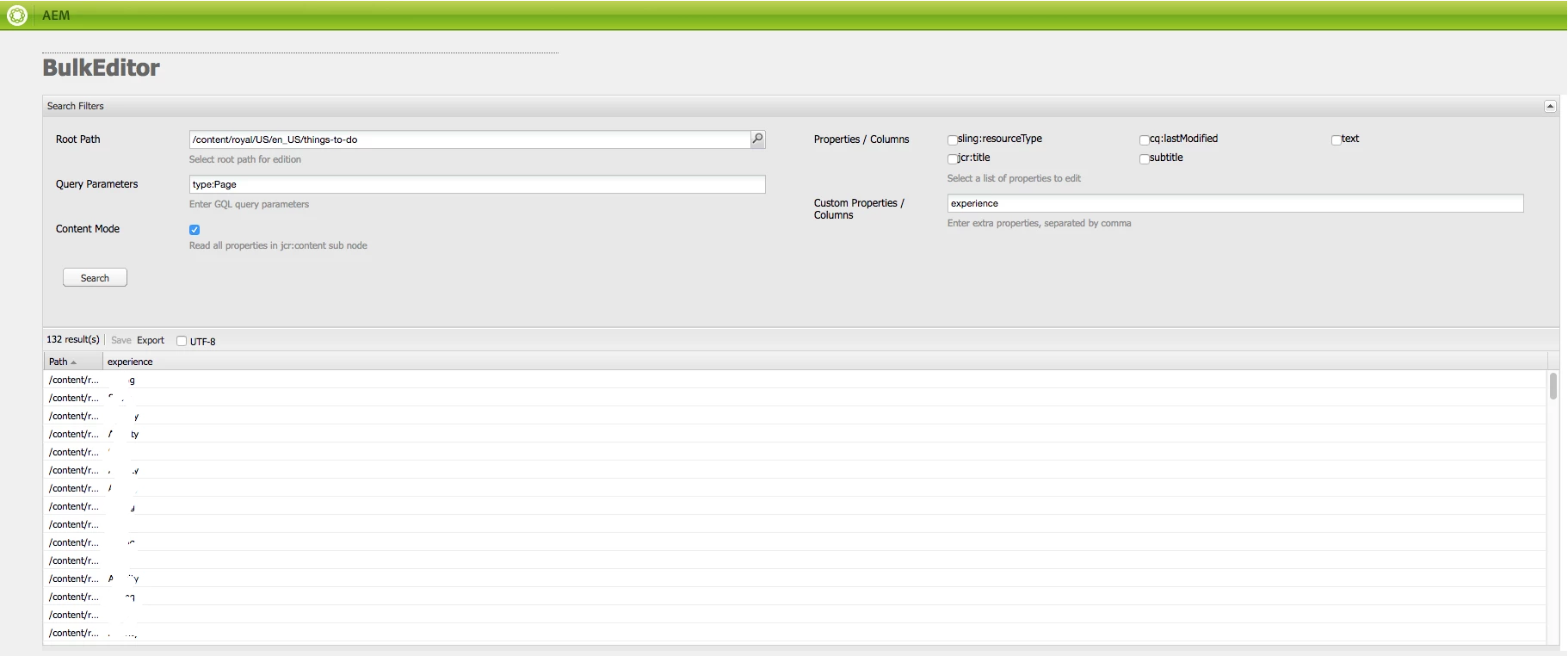Toggle the UTF-8 export checkbox

[182, 341]
